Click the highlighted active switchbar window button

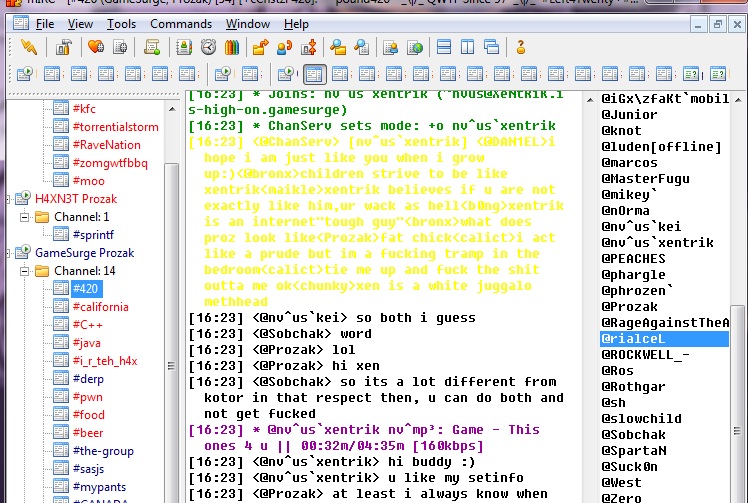315,74
